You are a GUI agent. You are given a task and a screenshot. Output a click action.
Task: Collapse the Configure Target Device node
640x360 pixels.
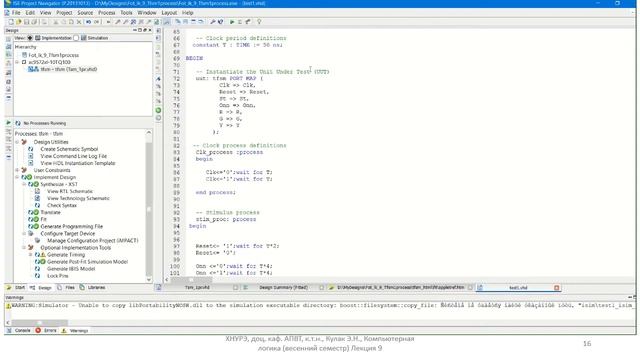pos(24,233)
